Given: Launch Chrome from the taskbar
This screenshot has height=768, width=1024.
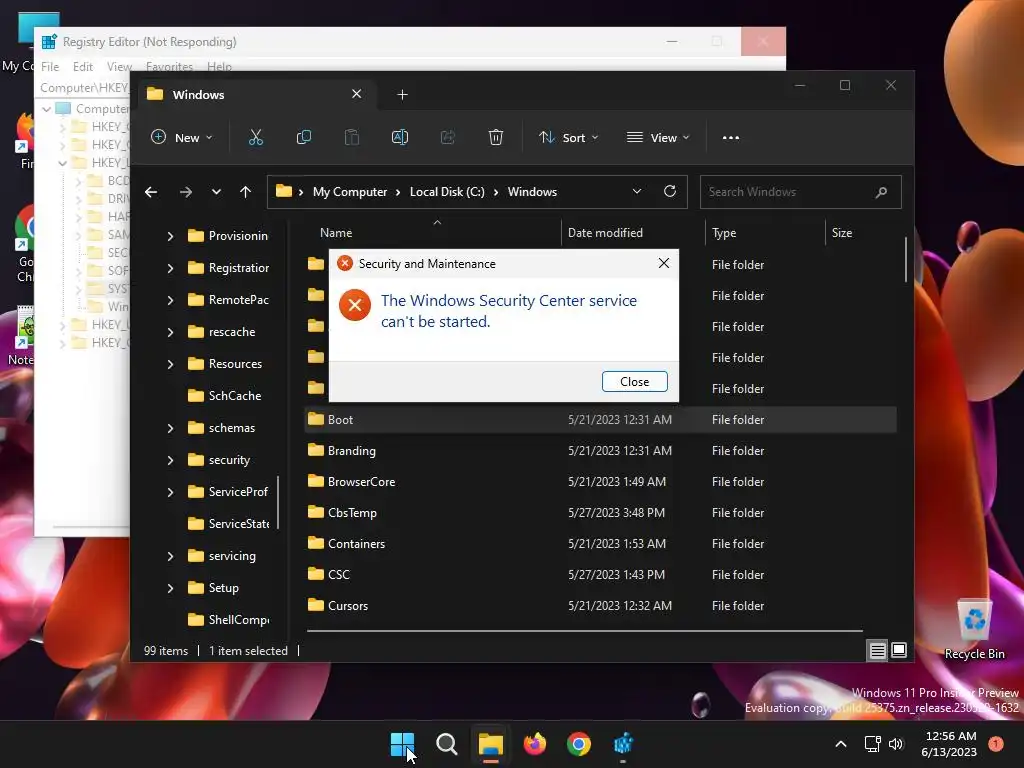Looking at the screenshot, I should [579, 744].
